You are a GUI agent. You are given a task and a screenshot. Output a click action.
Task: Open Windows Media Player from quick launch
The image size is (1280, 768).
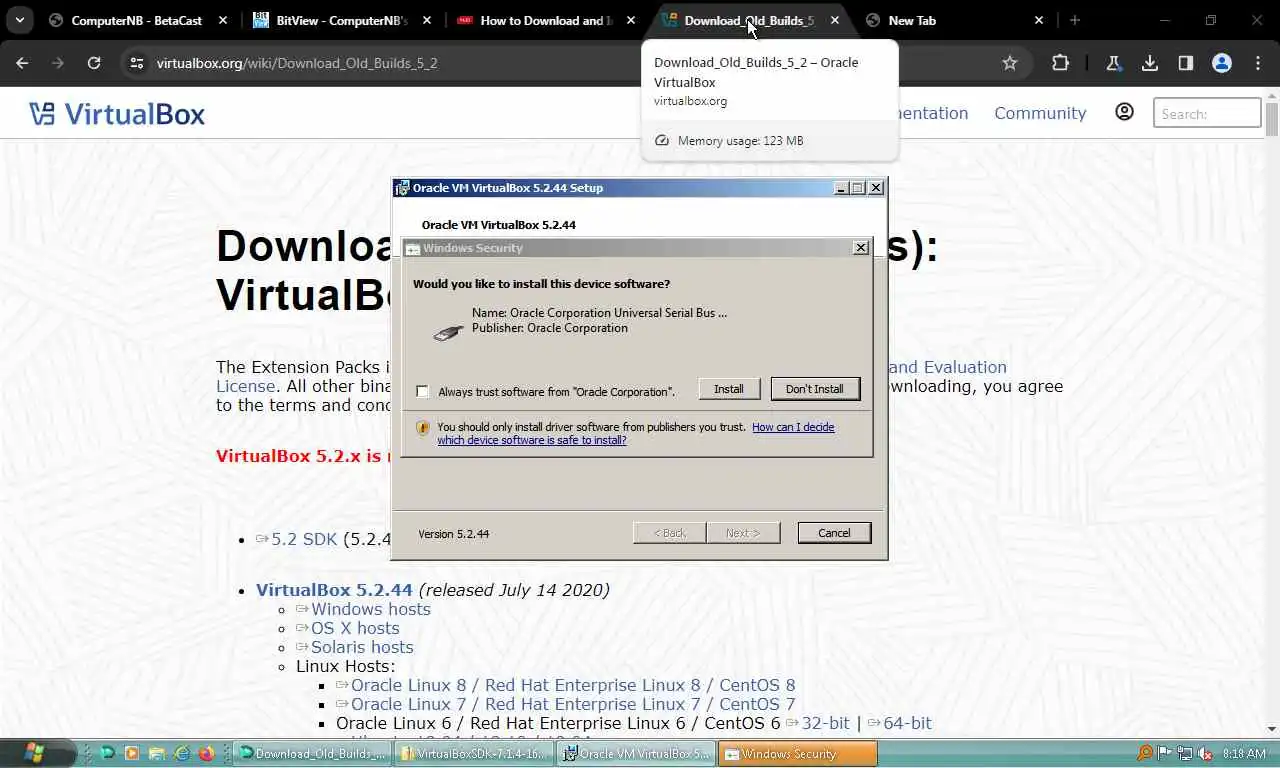(x=132, y=753)
